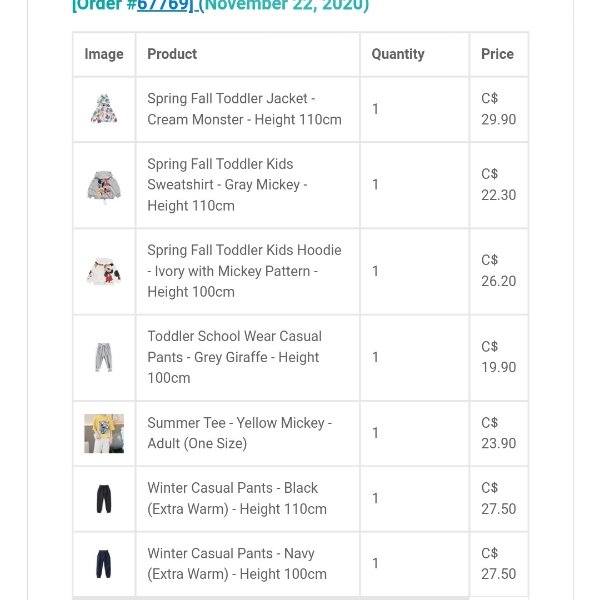Click the Price column header
This screenshot has height=600, width=600.
tap(497, 54)
